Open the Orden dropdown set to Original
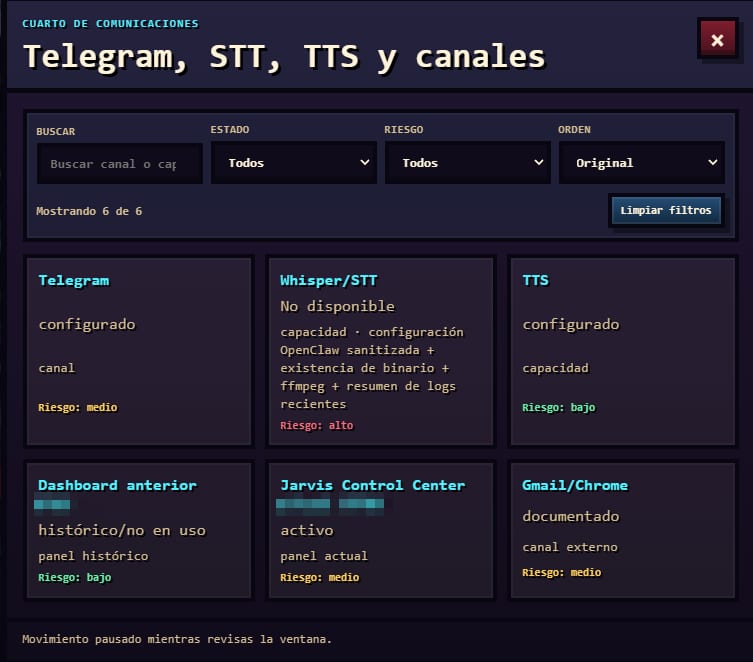The image size is (753, 662). 642,163
